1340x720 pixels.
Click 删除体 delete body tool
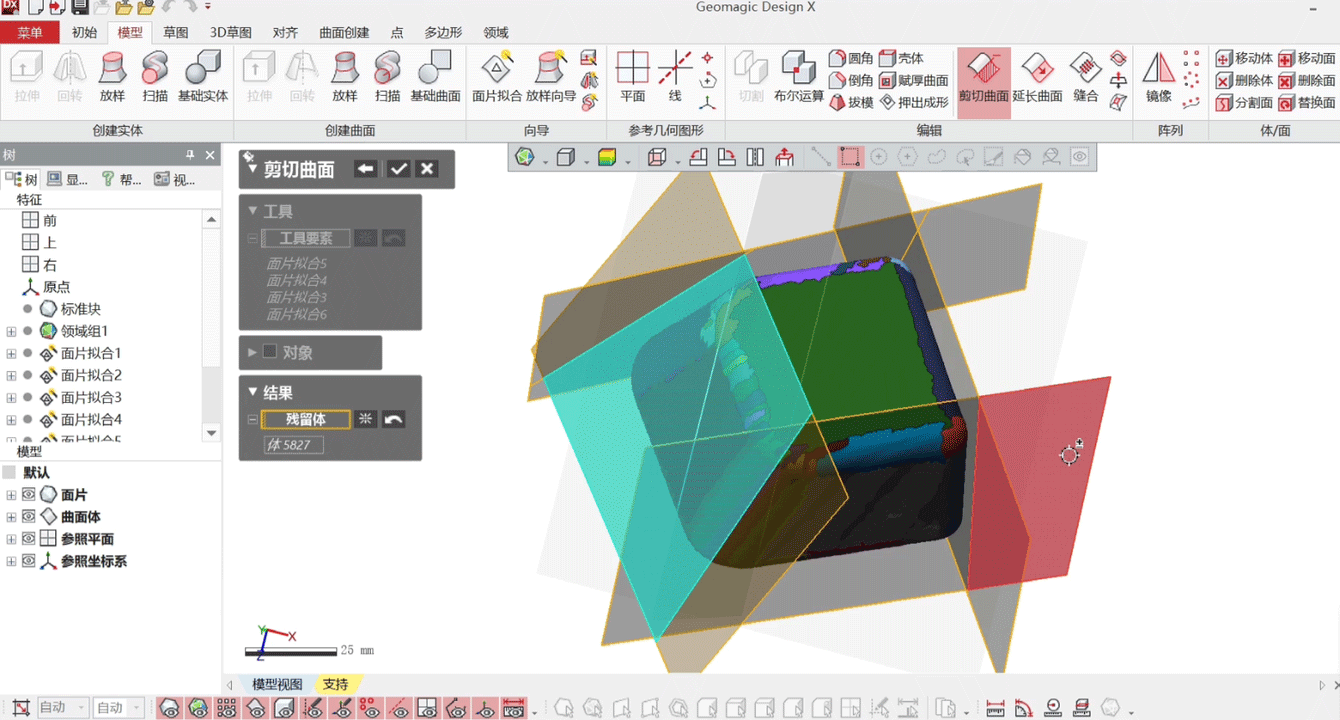click(1244, 80)
